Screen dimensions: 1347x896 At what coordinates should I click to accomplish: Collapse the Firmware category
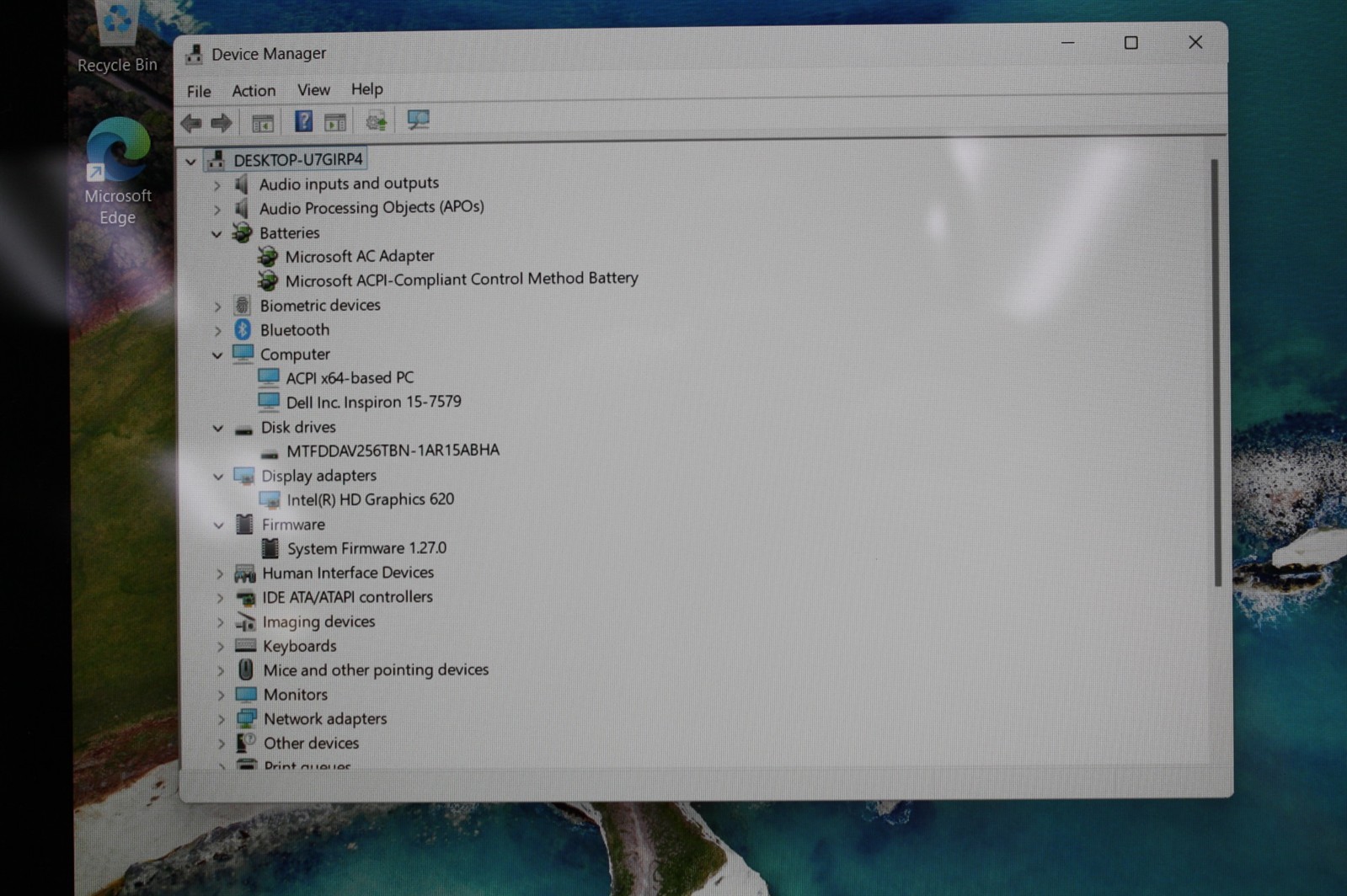click(219, 525)
